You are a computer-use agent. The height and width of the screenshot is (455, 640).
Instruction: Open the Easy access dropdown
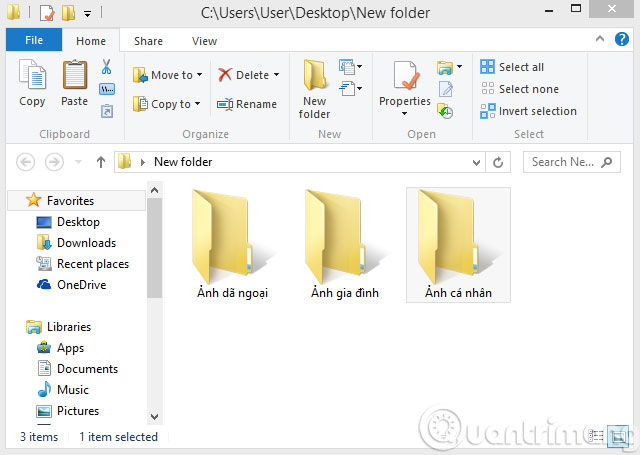(x=350, y=89)
